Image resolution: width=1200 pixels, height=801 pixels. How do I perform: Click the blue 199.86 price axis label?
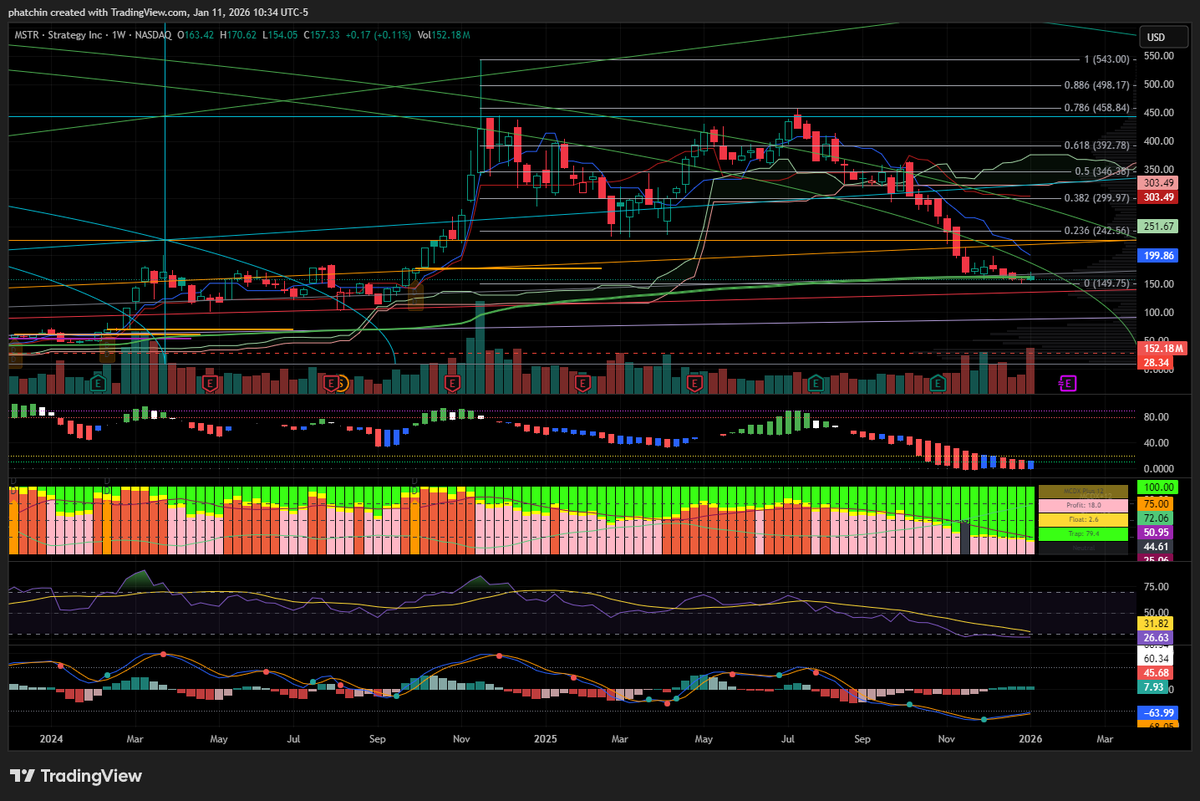click(x=1156, y=256)
